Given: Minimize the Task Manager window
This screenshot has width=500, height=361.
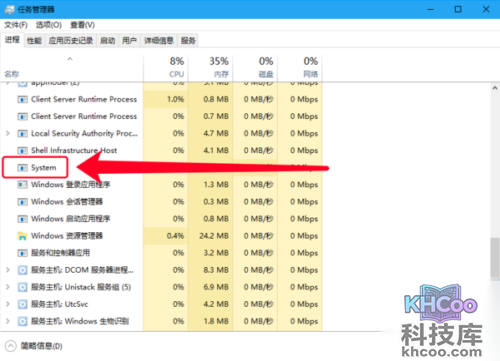Looking at the screenshot, I should click(x=431, y=9).
